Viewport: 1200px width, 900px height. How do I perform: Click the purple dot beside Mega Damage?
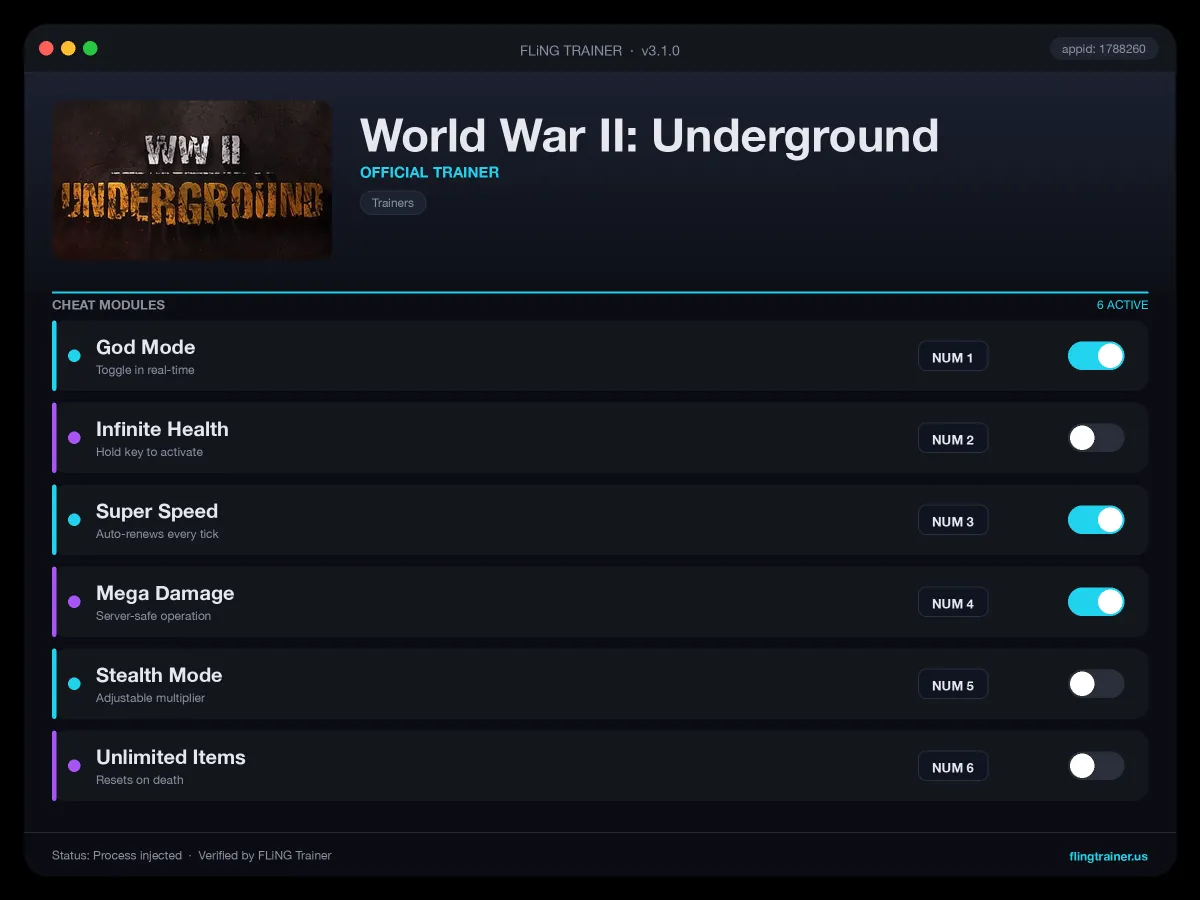point(74,602)
